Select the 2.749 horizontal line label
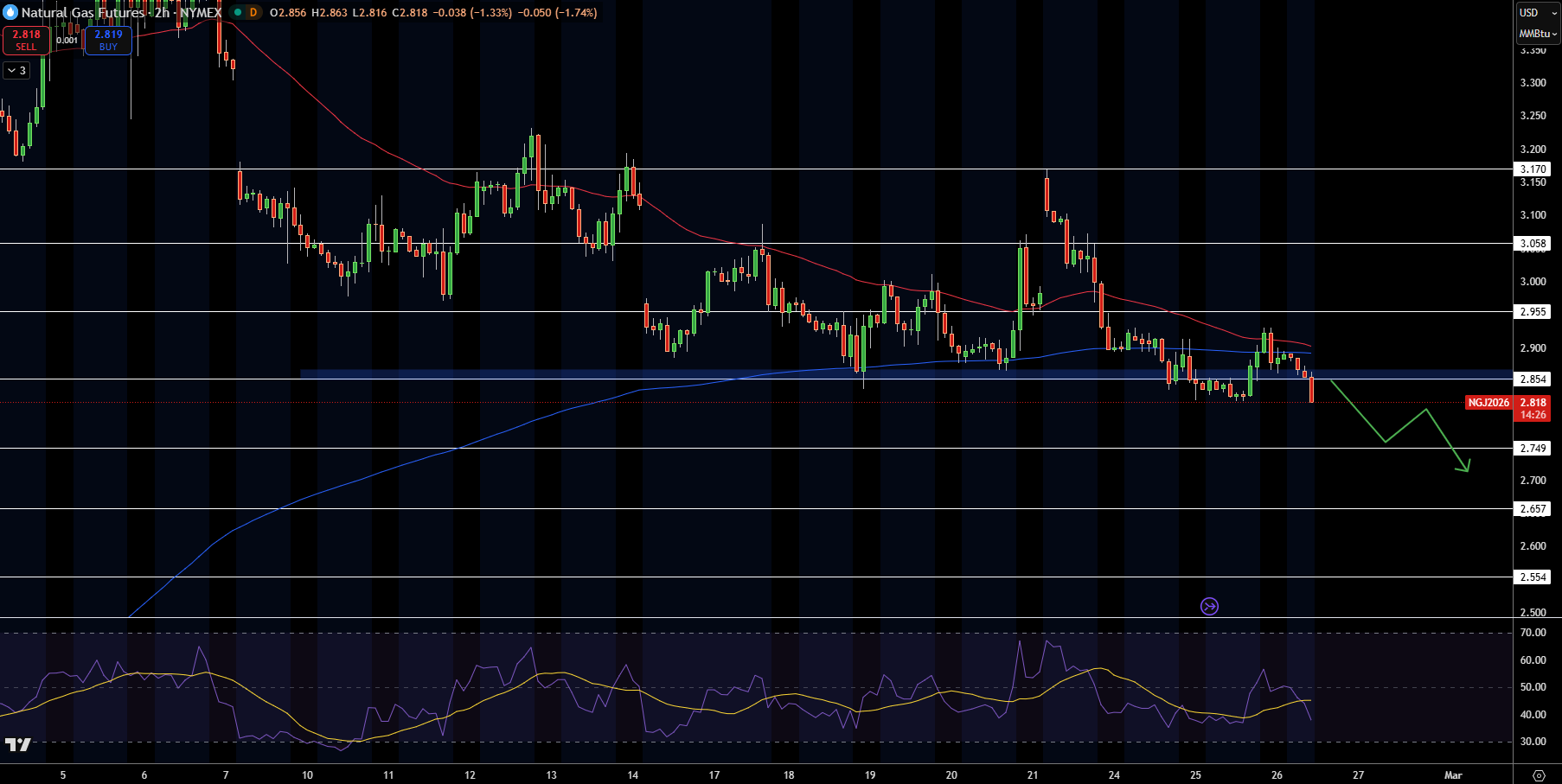This screenshot has width=1562, height=784. point(1533,449)
